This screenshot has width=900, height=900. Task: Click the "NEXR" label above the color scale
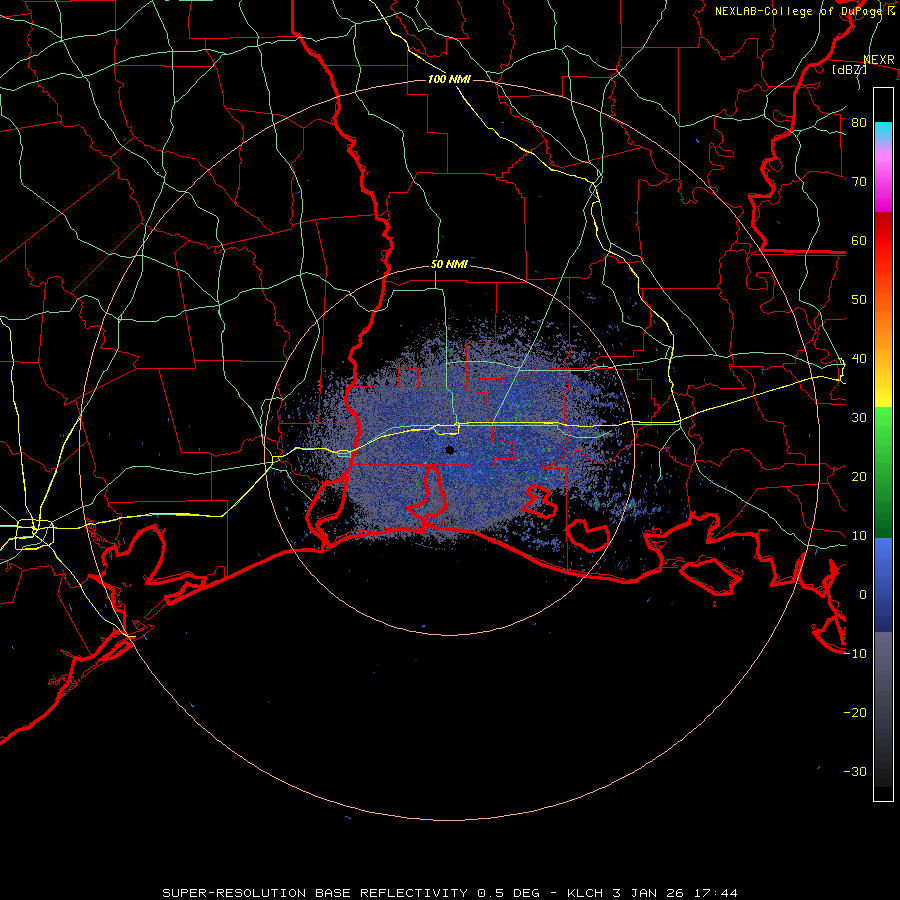[x=879, y=60]
